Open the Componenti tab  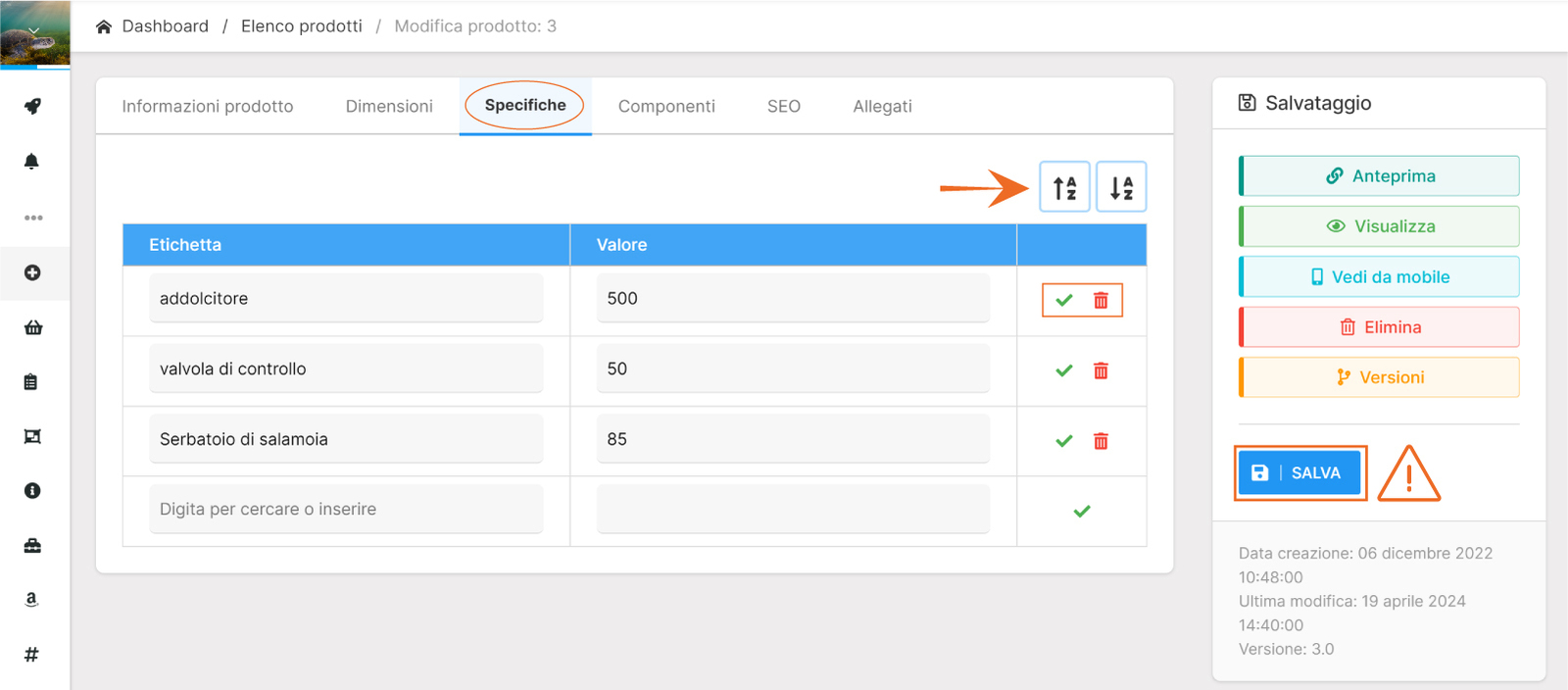tap(666, 107)
